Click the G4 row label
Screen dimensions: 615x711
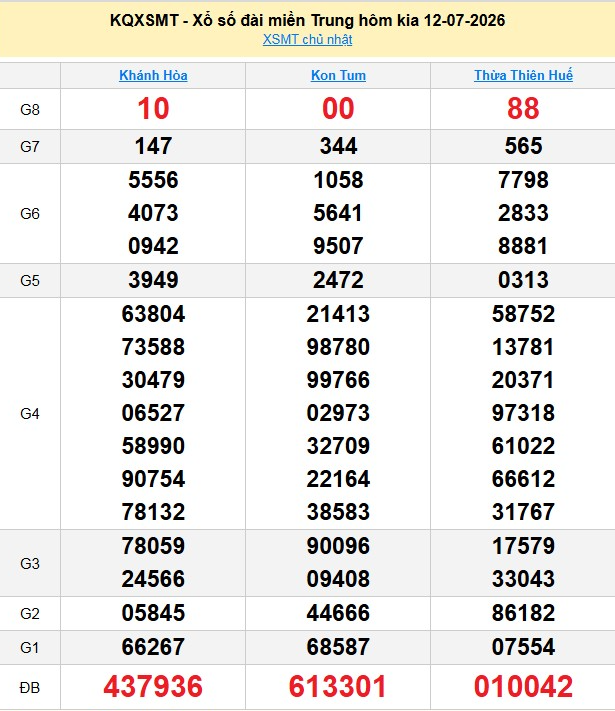click(30, 414)
